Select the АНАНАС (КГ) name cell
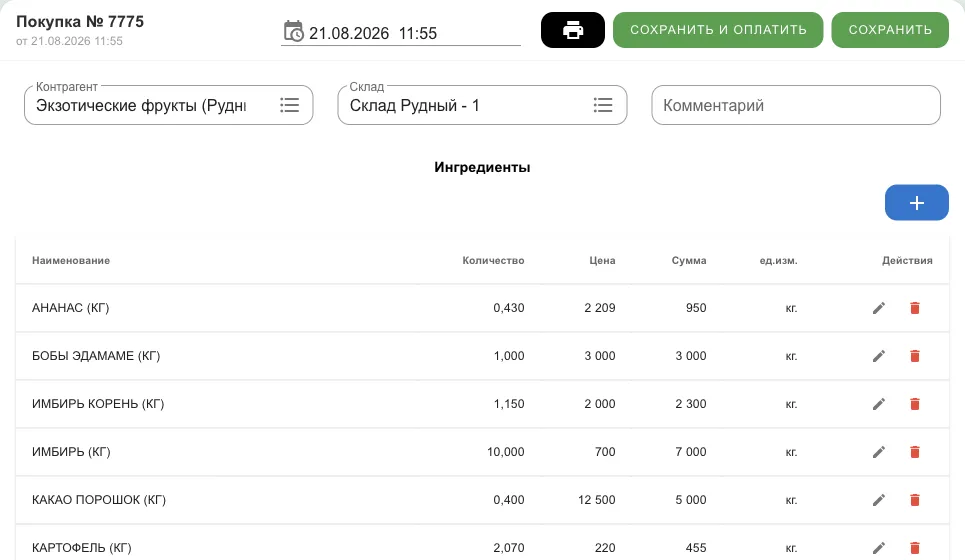Viewport: 965px width, 560px height. pos(70,308)
